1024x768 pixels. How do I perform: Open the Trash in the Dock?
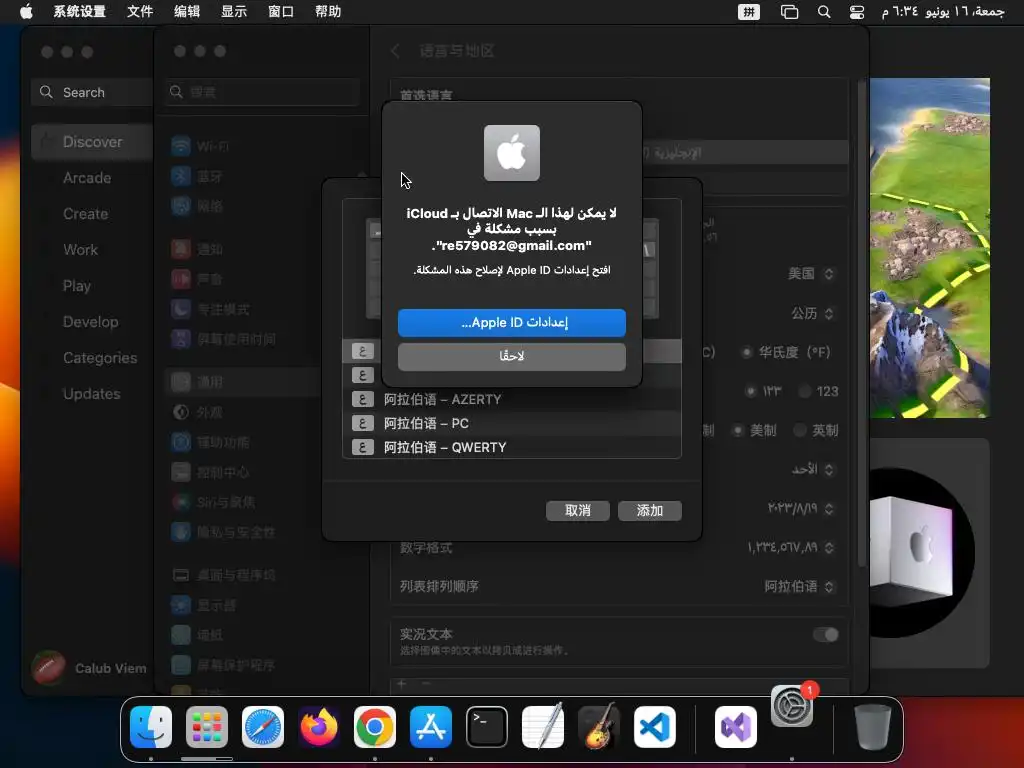click(872, 727)
